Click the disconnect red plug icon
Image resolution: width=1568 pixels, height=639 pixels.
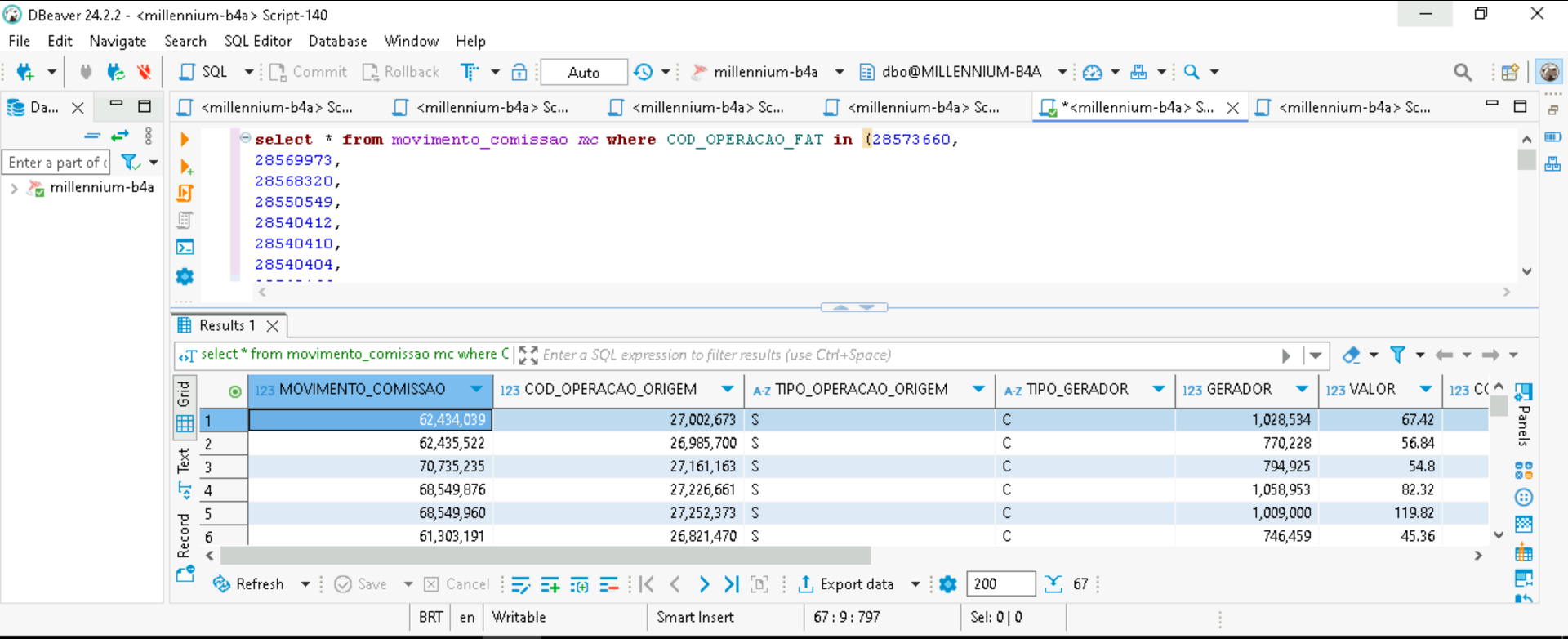145,72
